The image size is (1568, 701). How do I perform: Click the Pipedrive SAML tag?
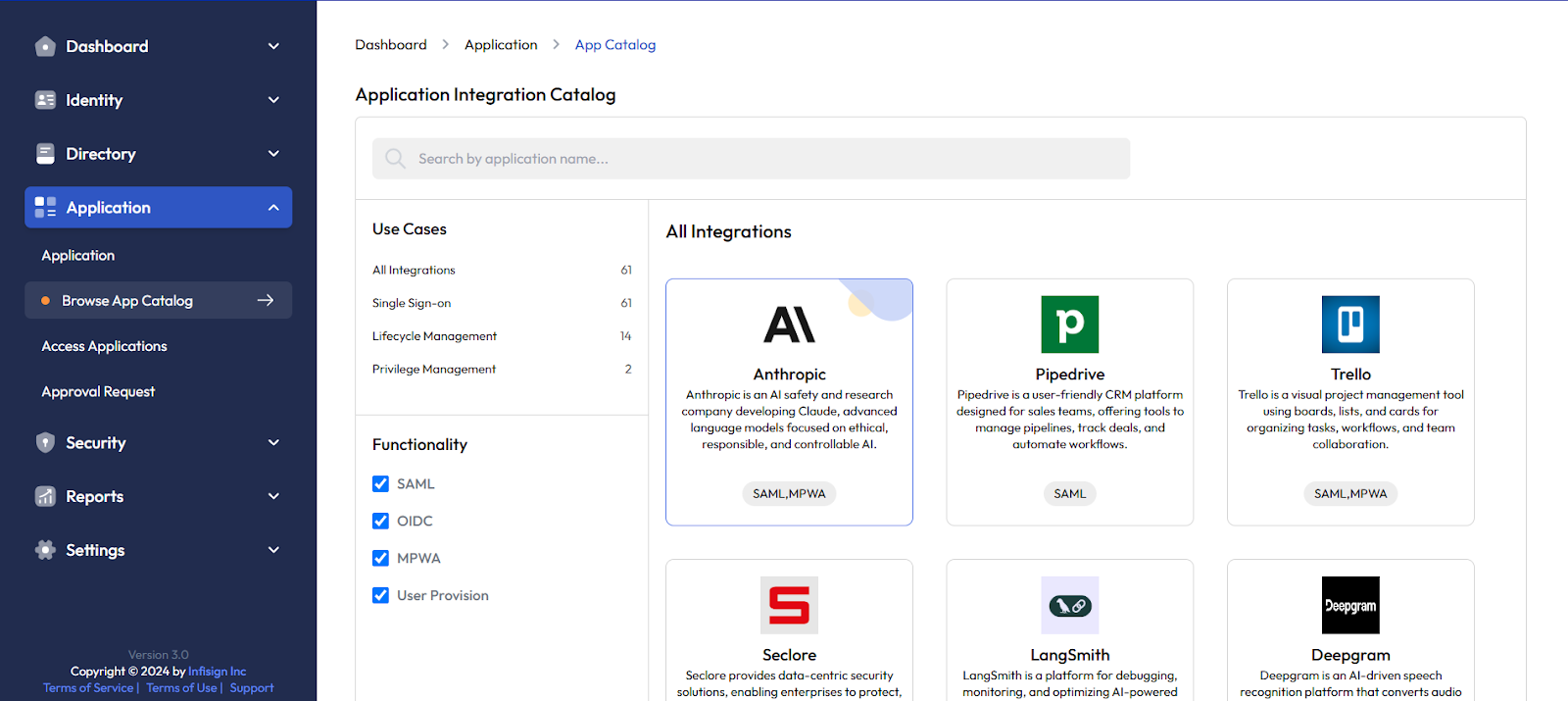[x=1070, y=493]
